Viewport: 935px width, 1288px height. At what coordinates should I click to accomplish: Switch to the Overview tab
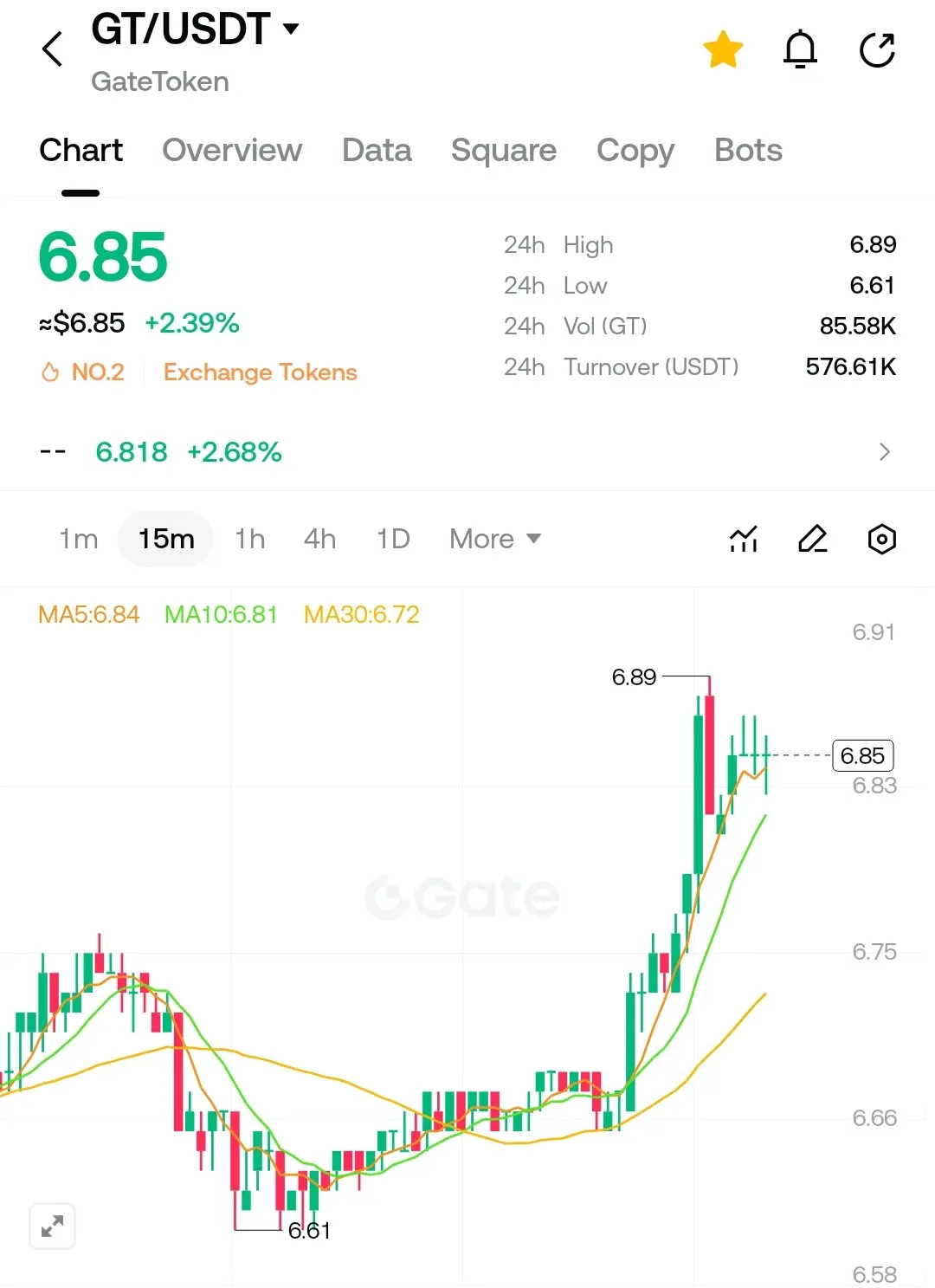(232, 150)
